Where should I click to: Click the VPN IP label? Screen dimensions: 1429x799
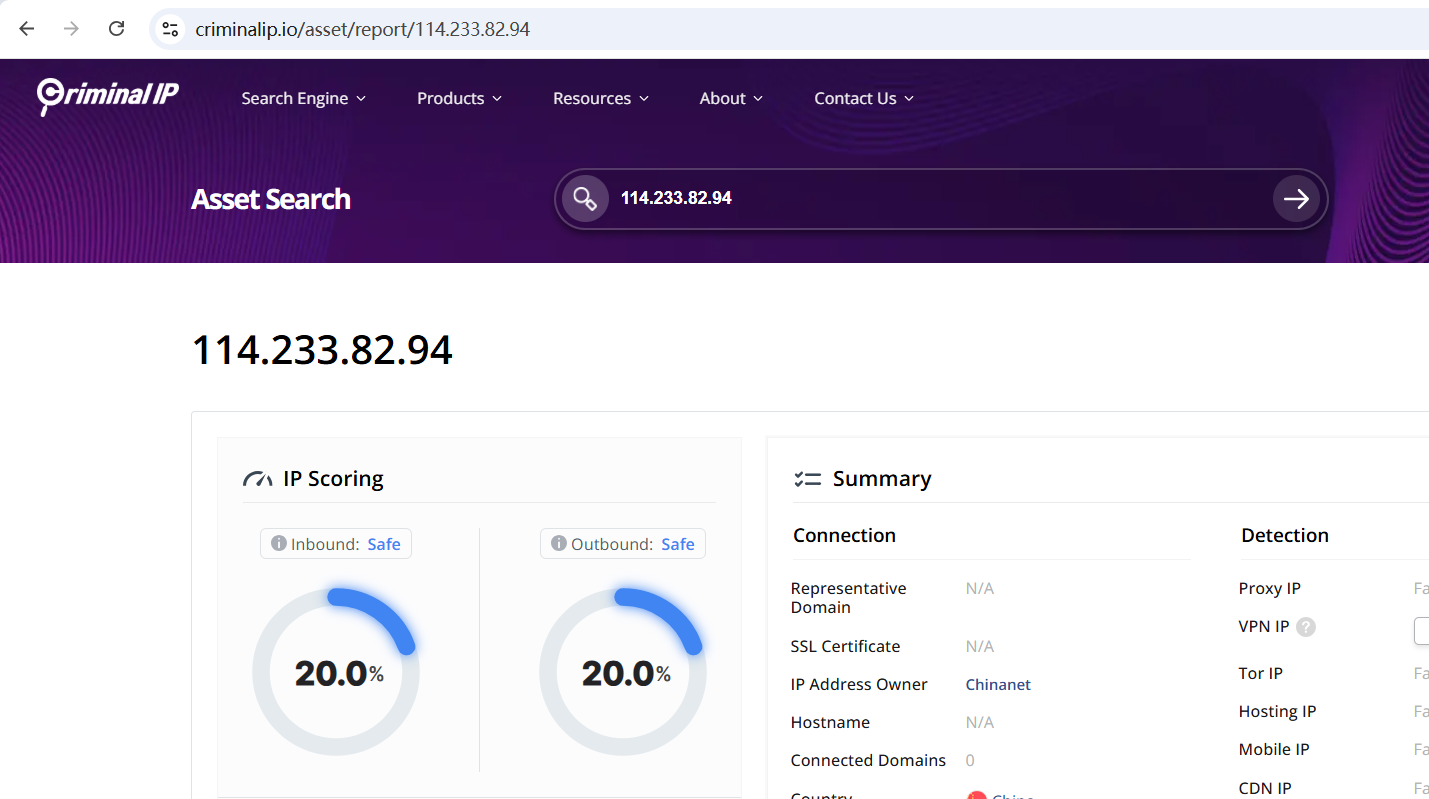click(1264, 627)
